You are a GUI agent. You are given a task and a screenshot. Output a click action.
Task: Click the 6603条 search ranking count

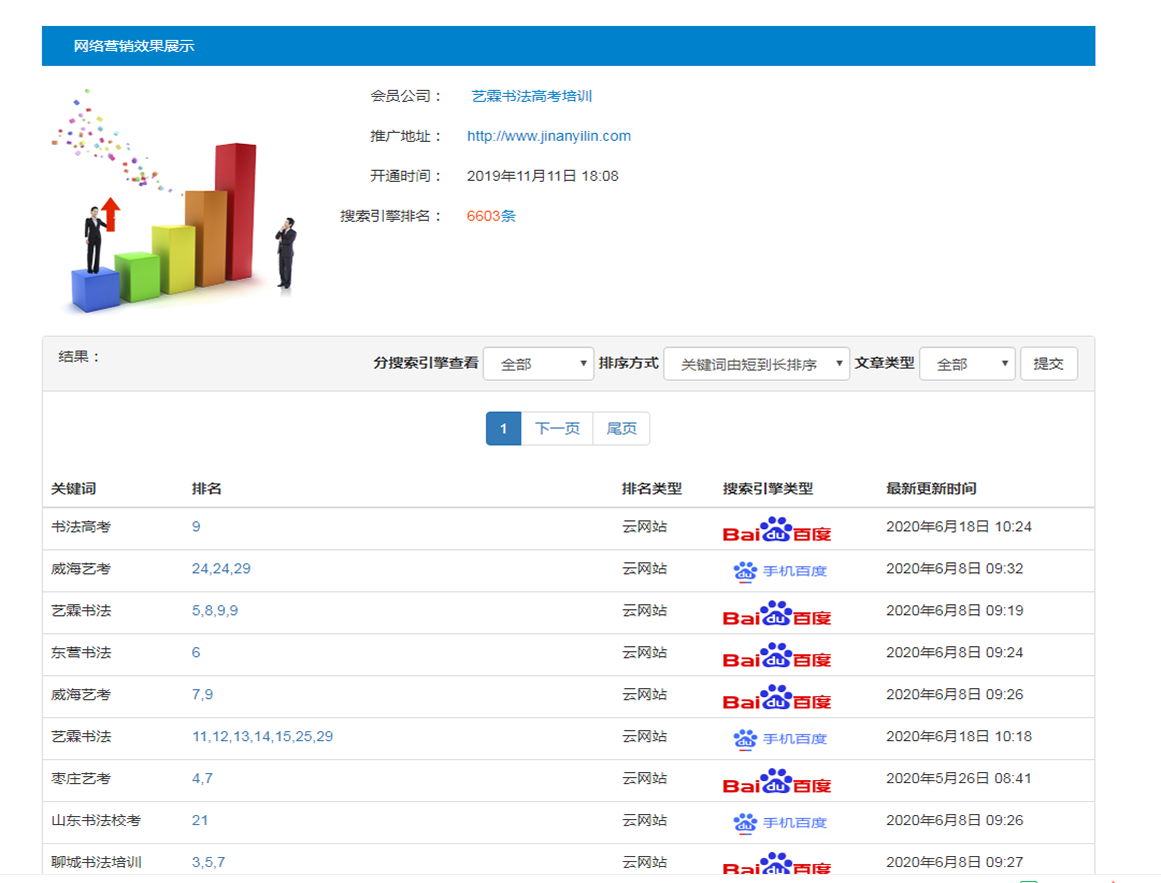point(491,216)
